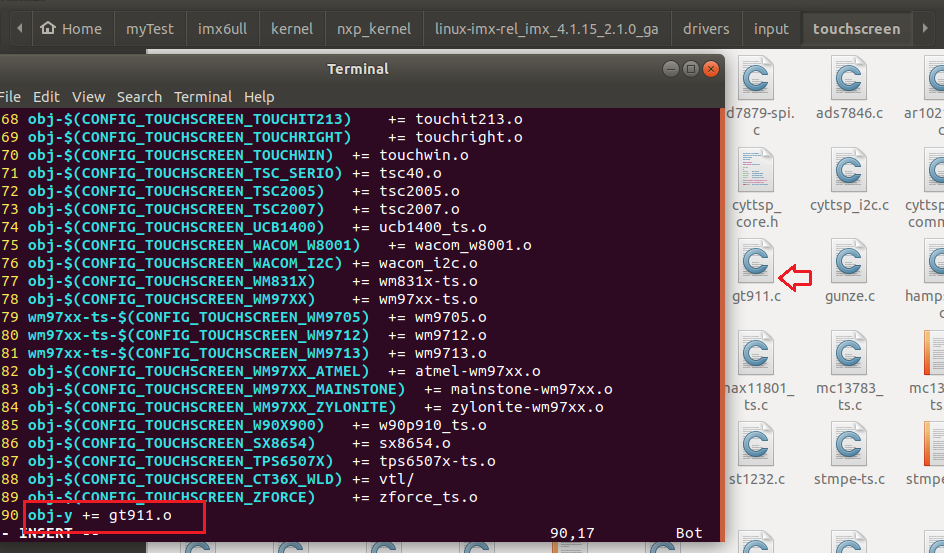
Task: Select the stmpe-ts.c file icon
Action: [849, 444]
